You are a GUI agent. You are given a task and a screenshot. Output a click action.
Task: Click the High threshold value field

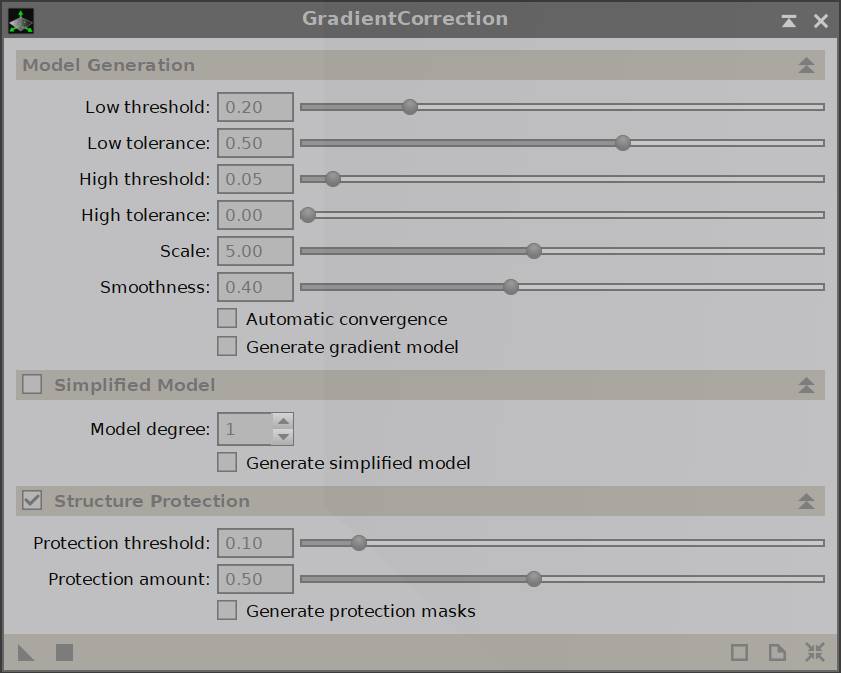pos(255,179)
